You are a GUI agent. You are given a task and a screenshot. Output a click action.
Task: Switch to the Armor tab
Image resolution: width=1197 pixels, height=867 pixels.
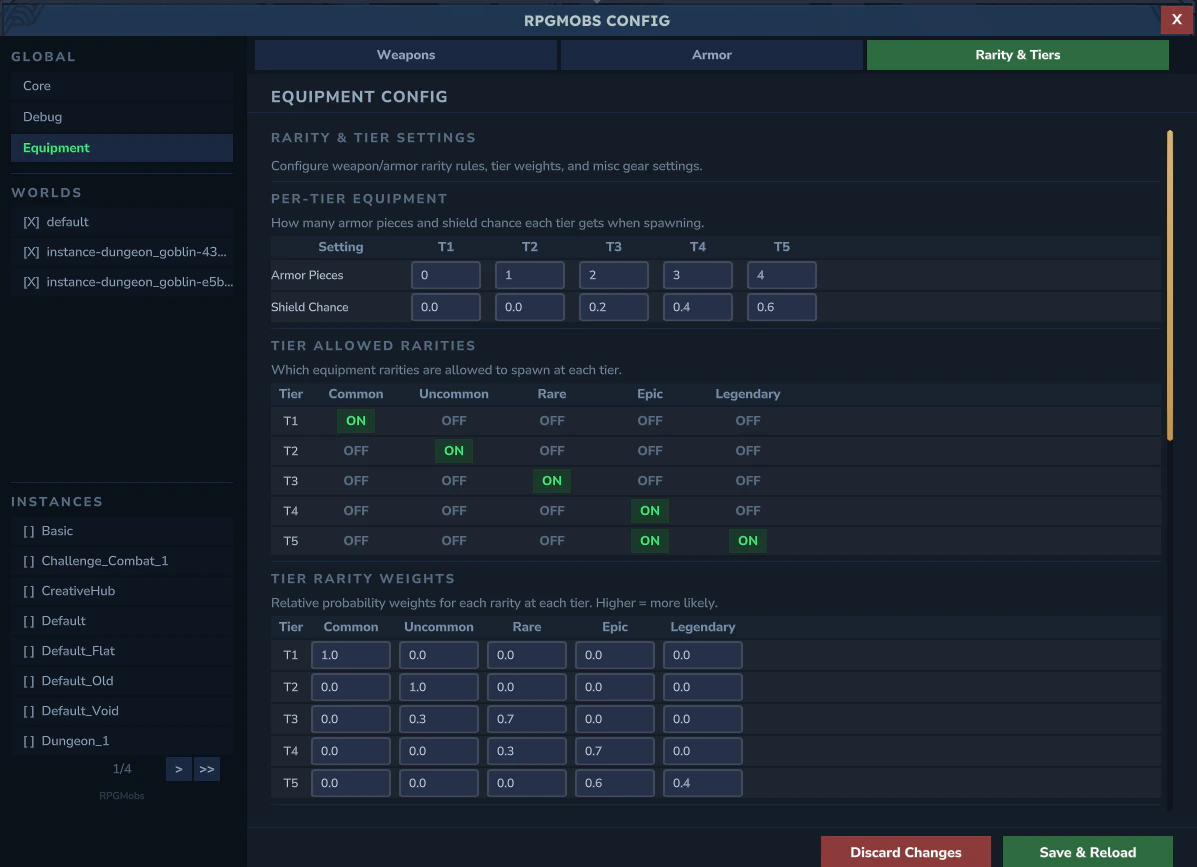(x=711, y=55)
